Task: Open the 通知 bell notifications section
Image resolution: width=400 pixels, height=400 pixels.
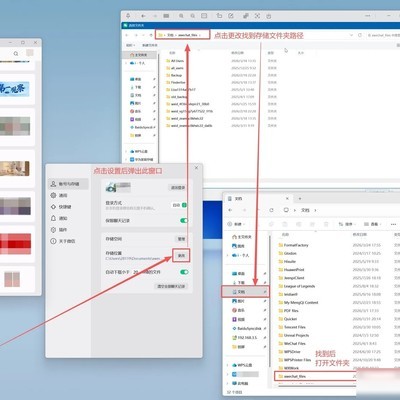Action: coord(59,218)
